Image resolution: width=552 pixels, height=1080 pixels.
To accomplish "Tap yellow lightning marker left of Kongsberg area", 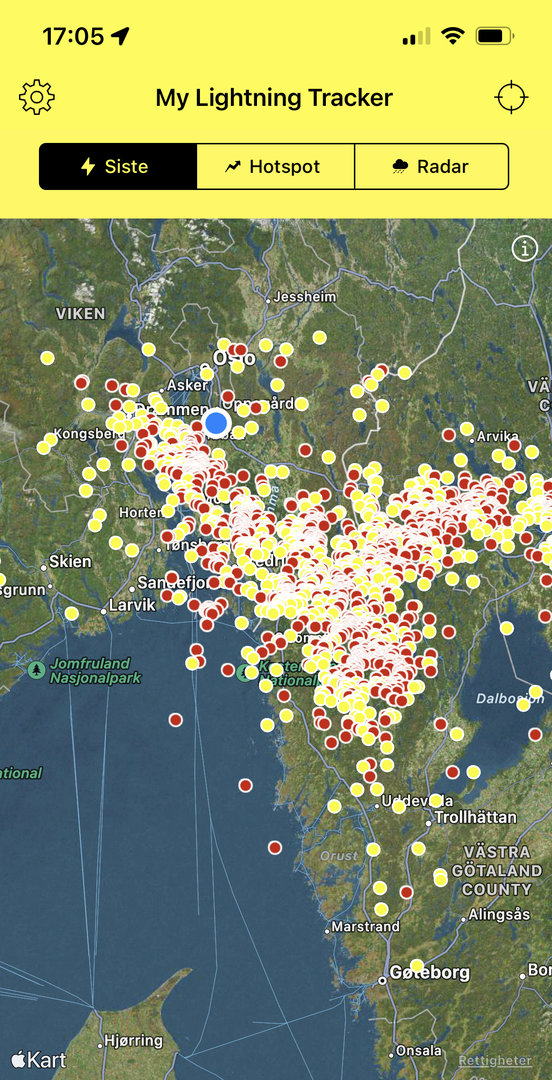I will (x=45, y=446).
